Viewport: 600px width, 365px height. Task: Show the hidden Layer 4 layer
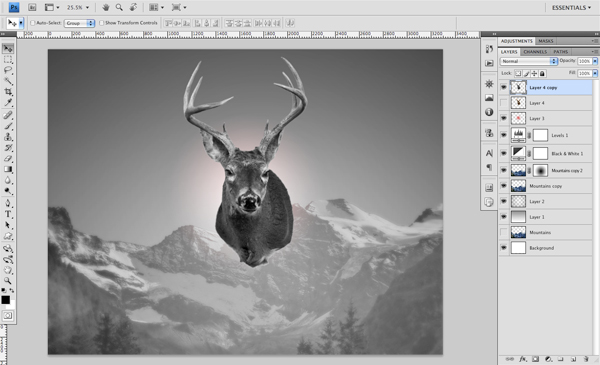504,103
